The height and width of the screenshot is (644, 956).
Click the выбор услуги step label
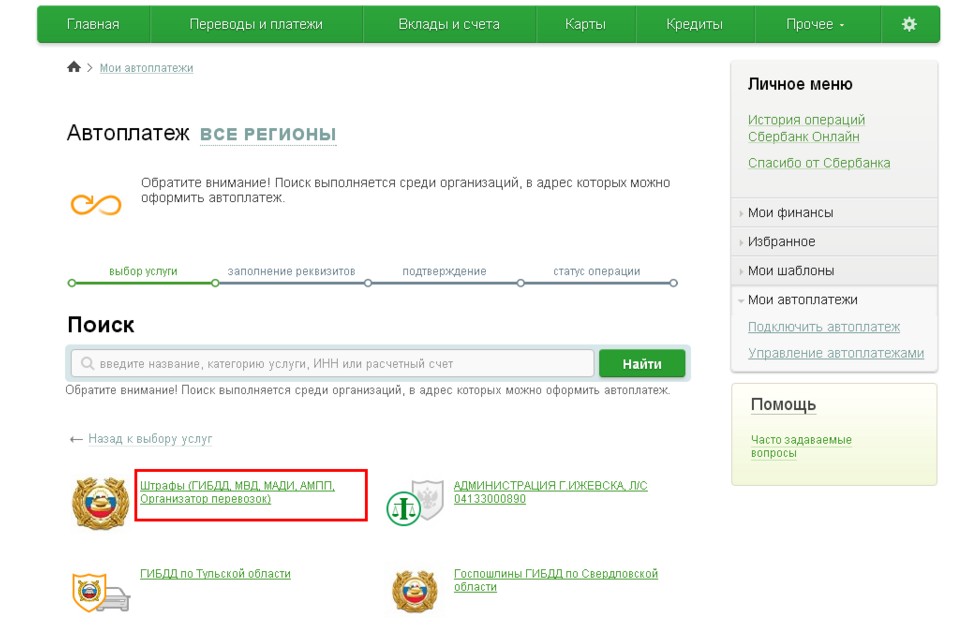143,271
